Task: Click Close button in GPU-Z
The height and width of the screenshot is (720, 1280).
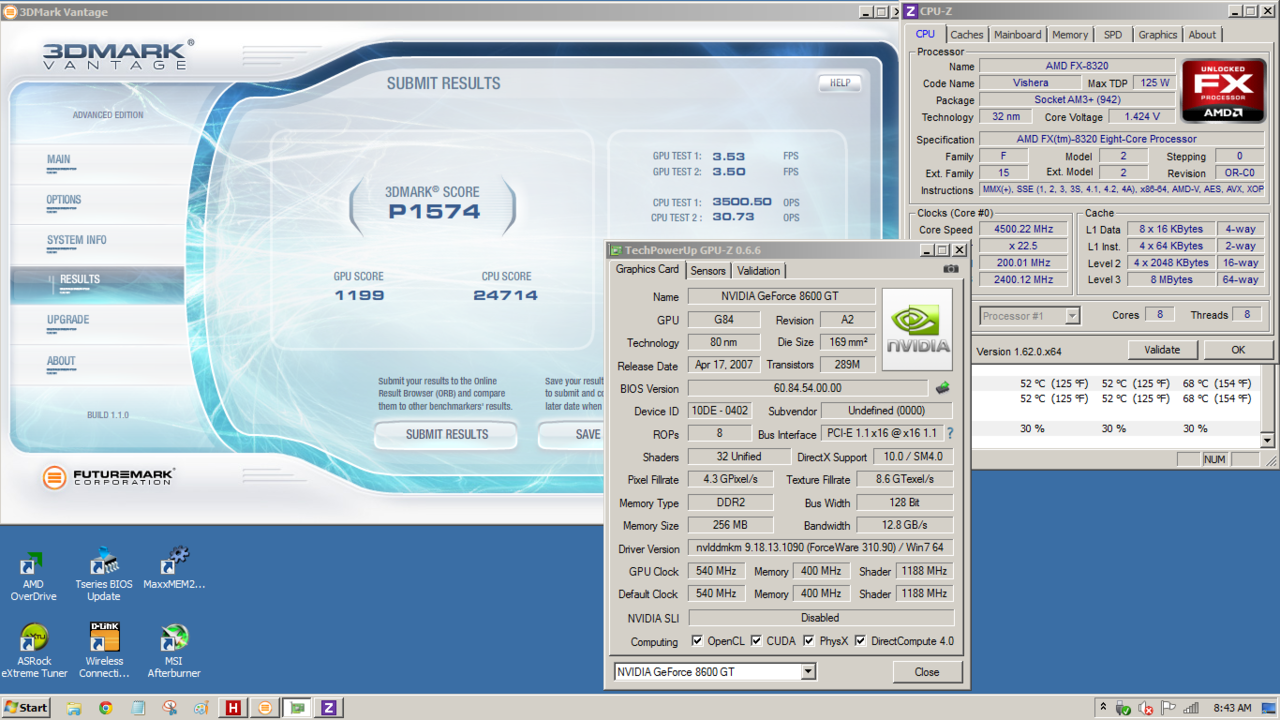Action: coord(927,672)
